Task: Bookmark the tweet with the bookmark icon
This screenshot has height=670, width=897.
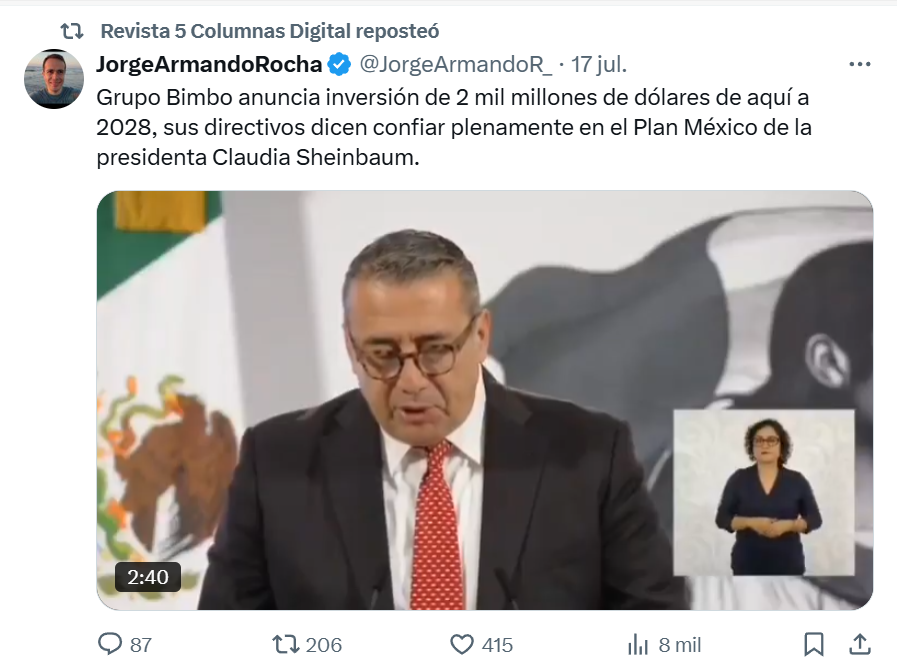Action: click(x=813, y=644)
